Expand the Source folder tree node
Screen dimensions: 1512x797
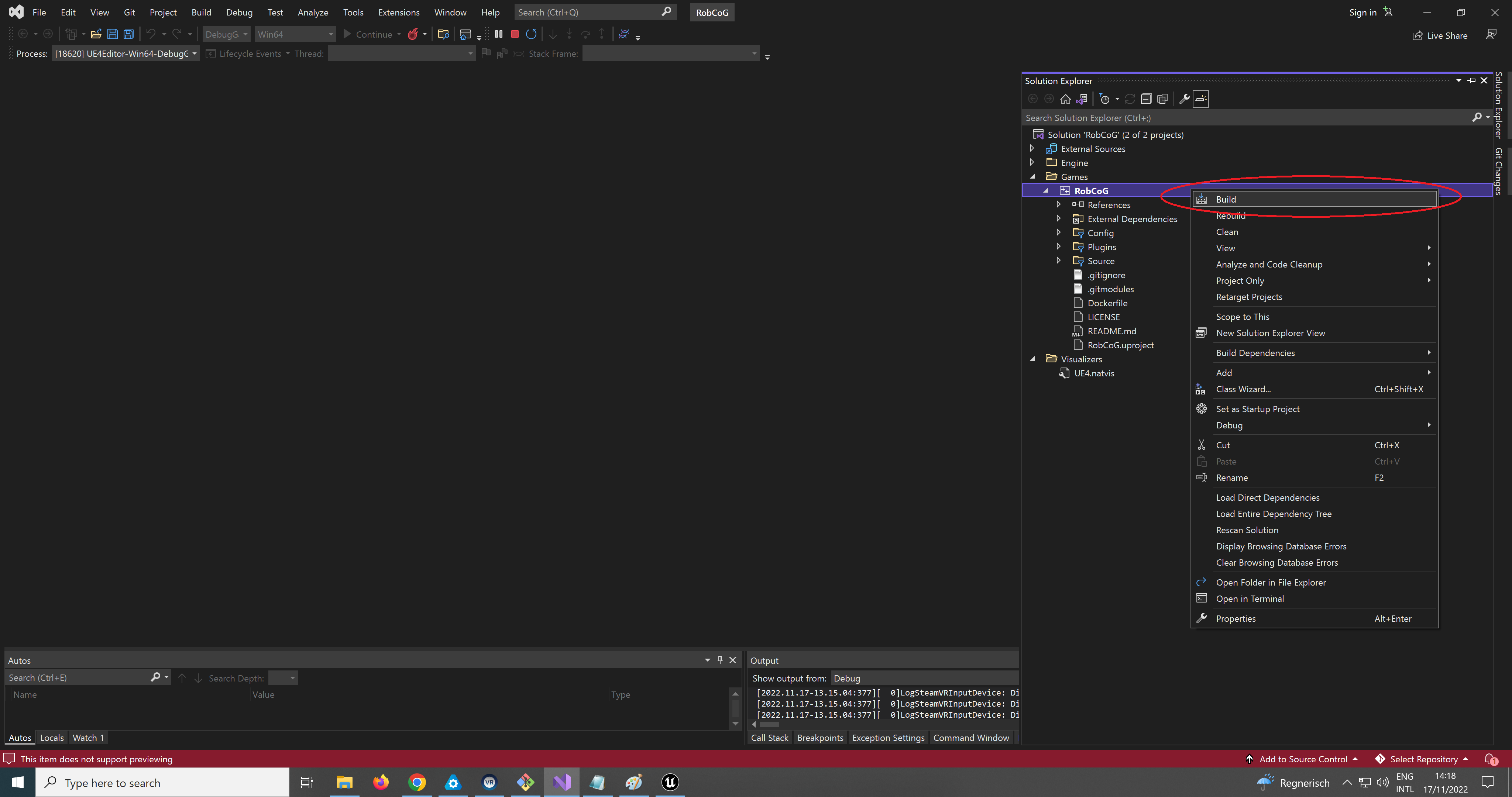click(1058, 261)
